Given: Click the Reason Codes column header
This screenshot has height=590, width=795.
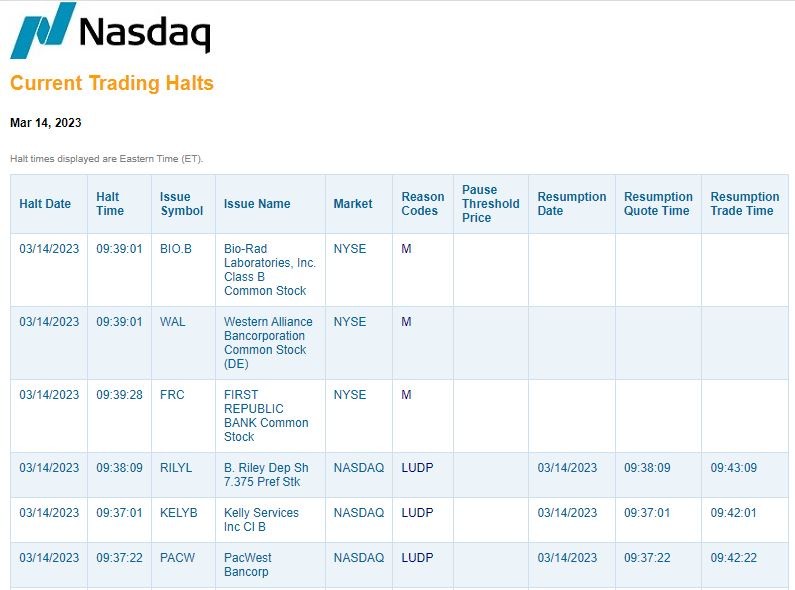Looking at the screenshot, I should (x=422, y=204).
